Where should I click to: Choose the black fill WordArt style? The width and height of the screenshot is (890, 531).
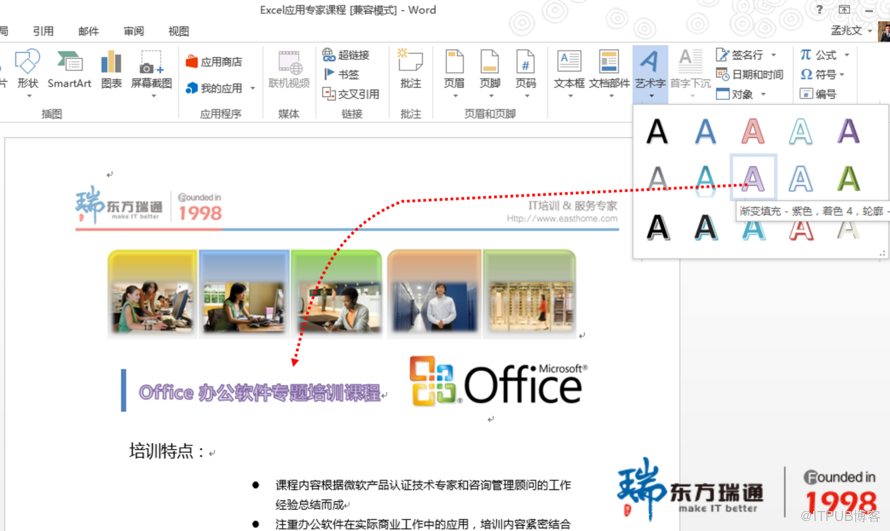tap(657, 132)
